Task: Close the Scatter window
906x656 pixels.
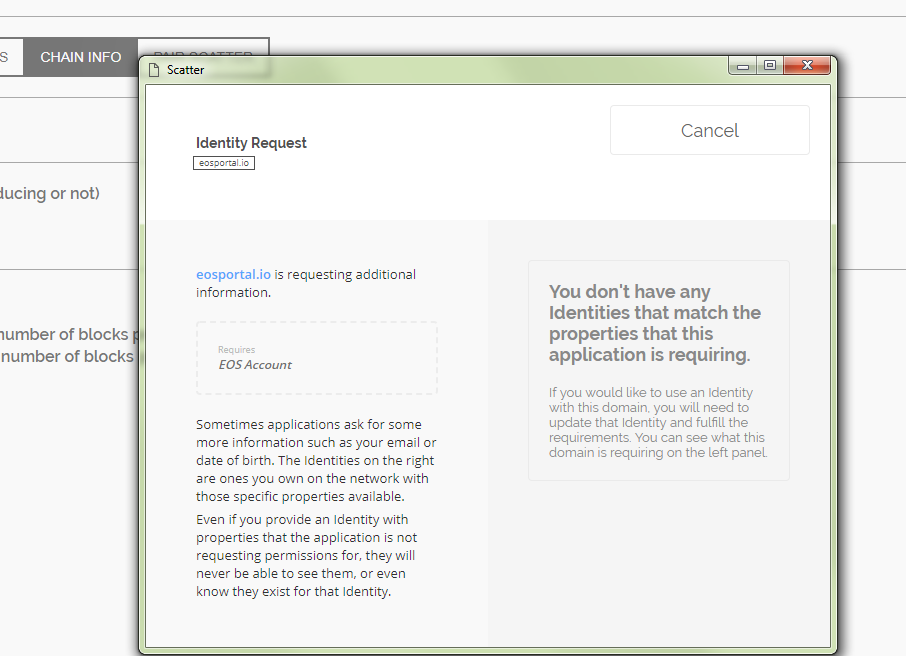Action: coord(807,65)
